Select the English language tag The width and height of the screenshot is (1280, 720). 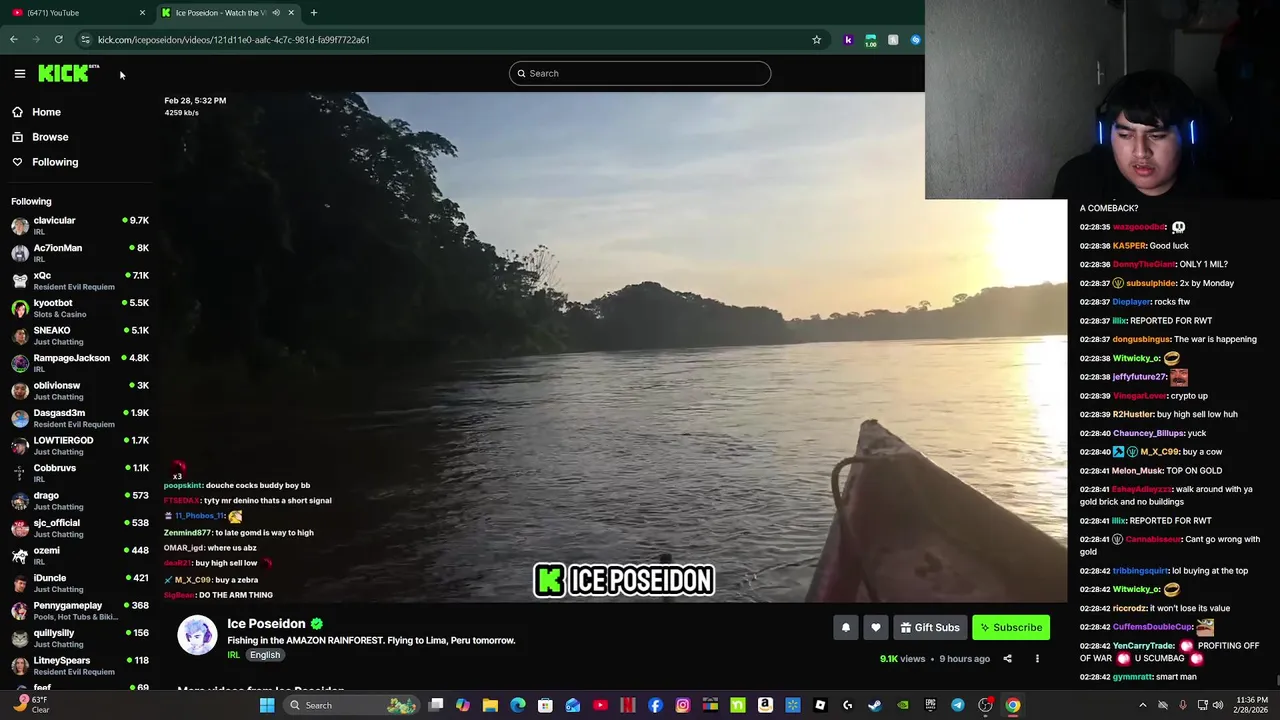pyautogui.click(x=265, y=655)
